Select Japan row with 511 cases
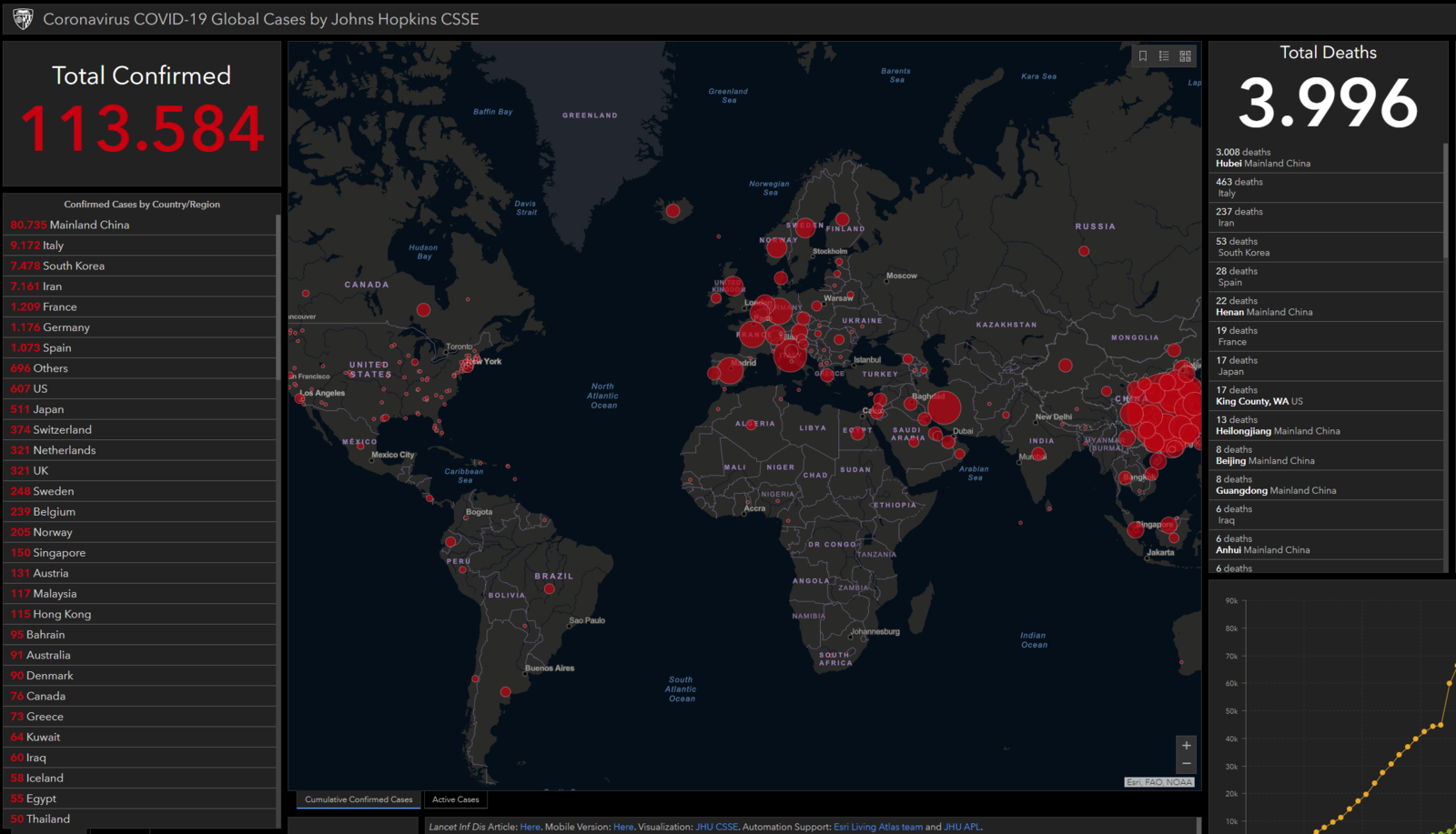The image size is (1456, 834). coord(139,409)
